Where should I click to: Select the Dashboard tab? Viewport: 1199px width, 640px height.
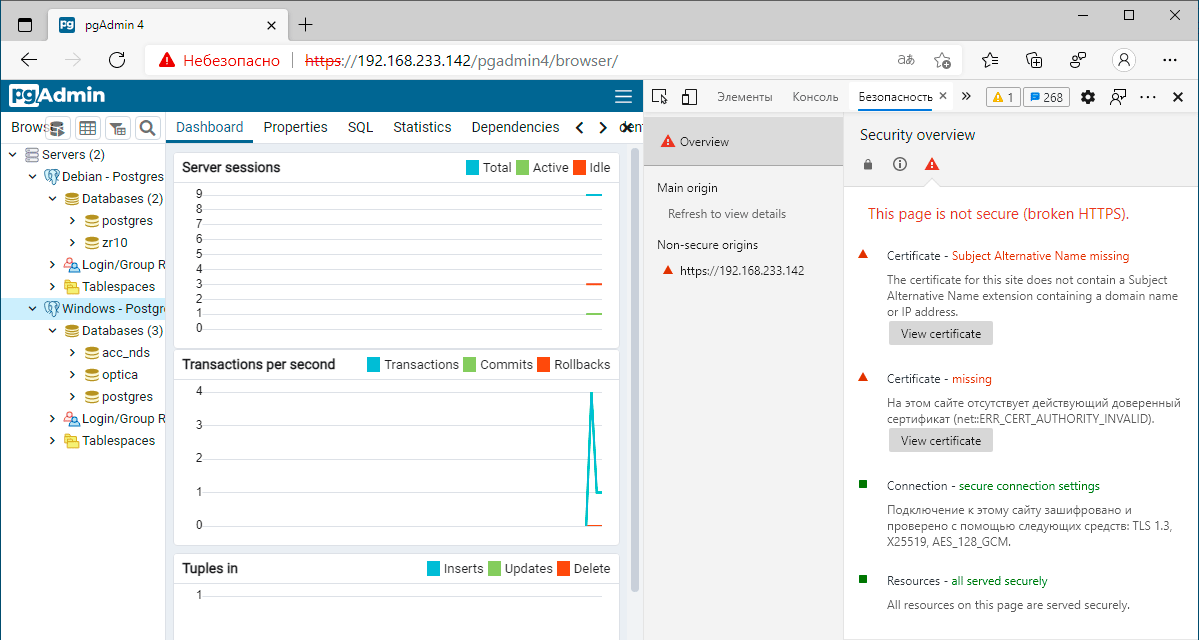pos(210,128)
